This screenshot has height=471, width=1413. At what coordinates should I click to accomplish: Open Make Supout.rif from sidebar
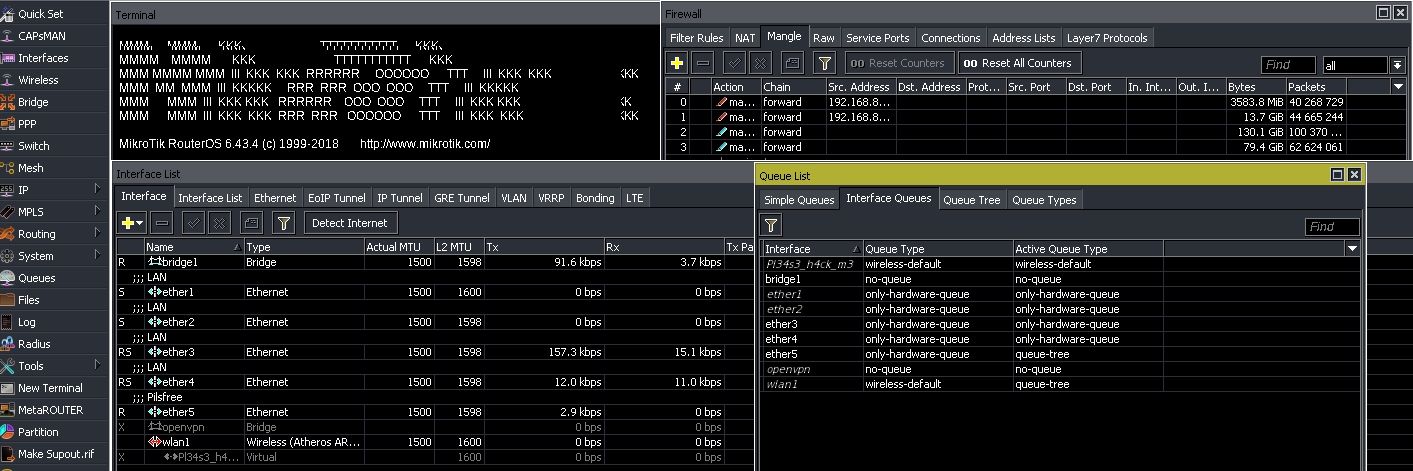point(55,454)
